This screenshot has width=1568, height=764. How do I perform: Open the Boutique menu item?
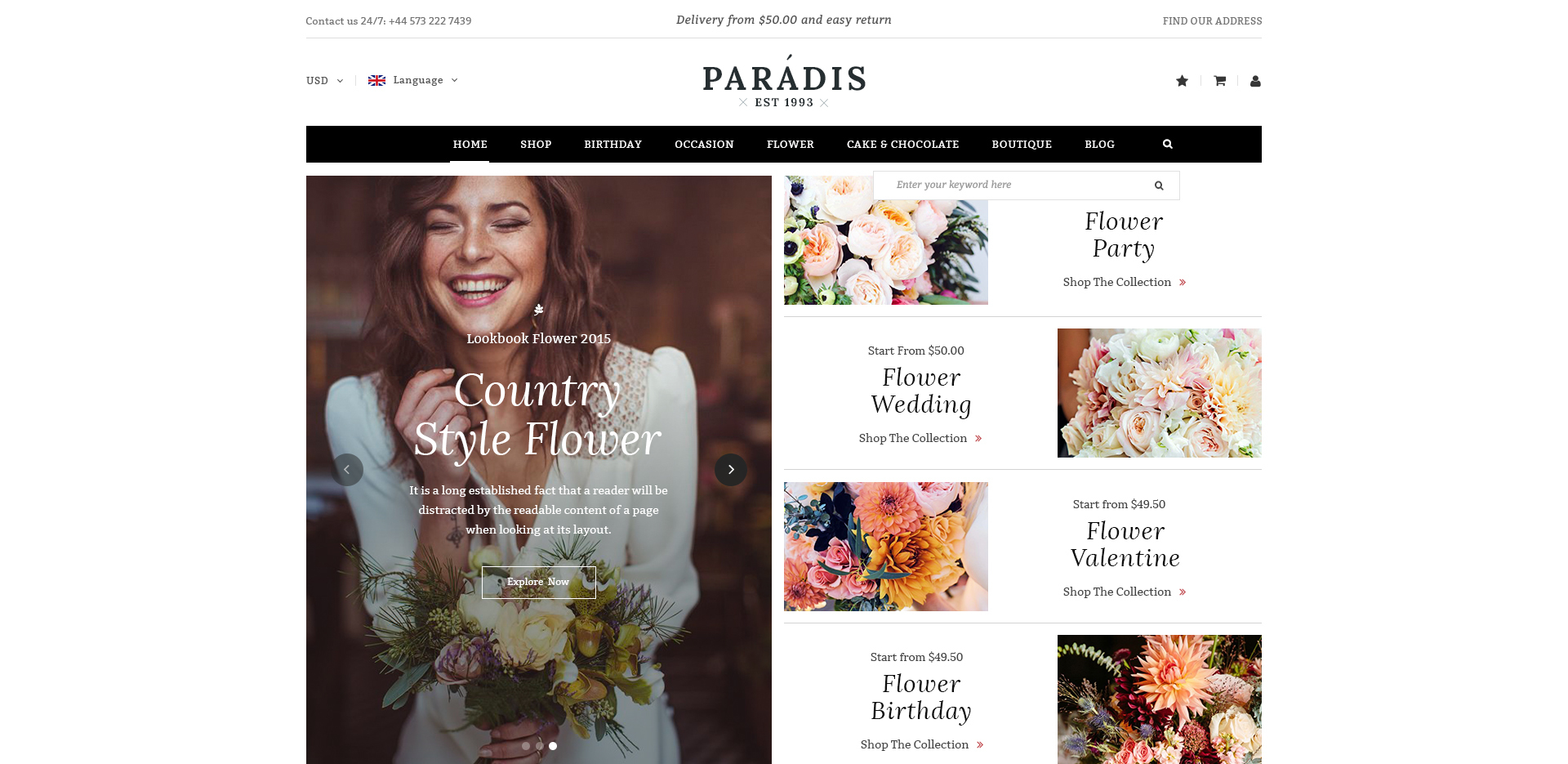pos(1022,145)
